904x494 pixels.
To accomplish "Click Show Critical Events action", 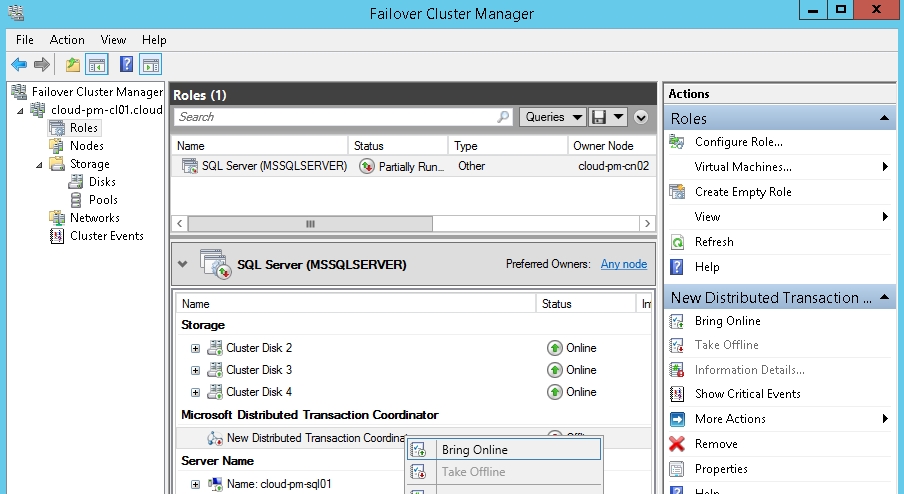I will point(748,394).
